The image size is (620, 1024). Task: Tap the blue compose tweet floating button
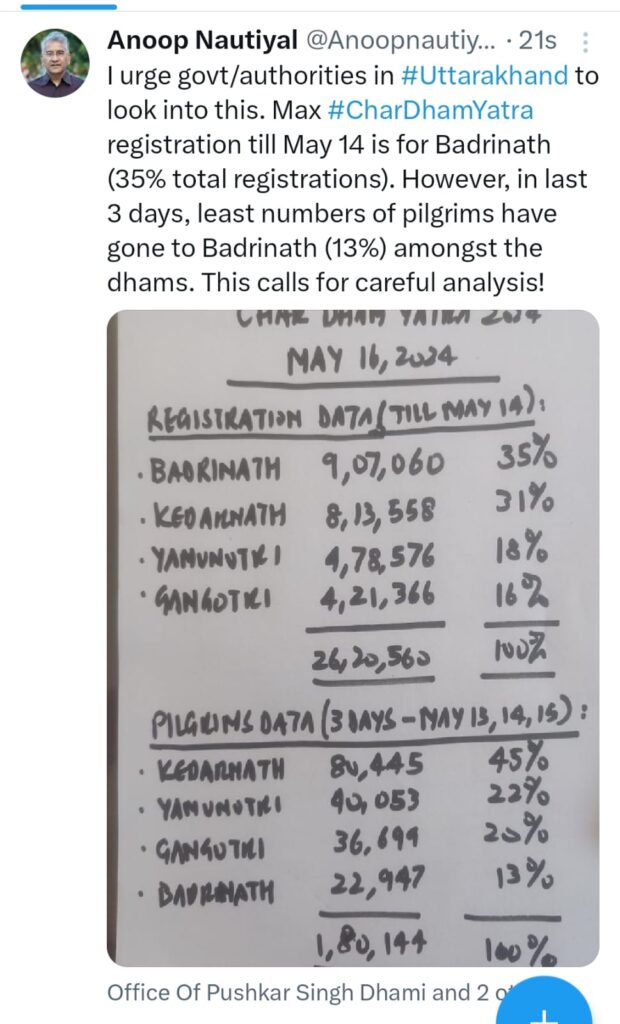(544, 1002)
